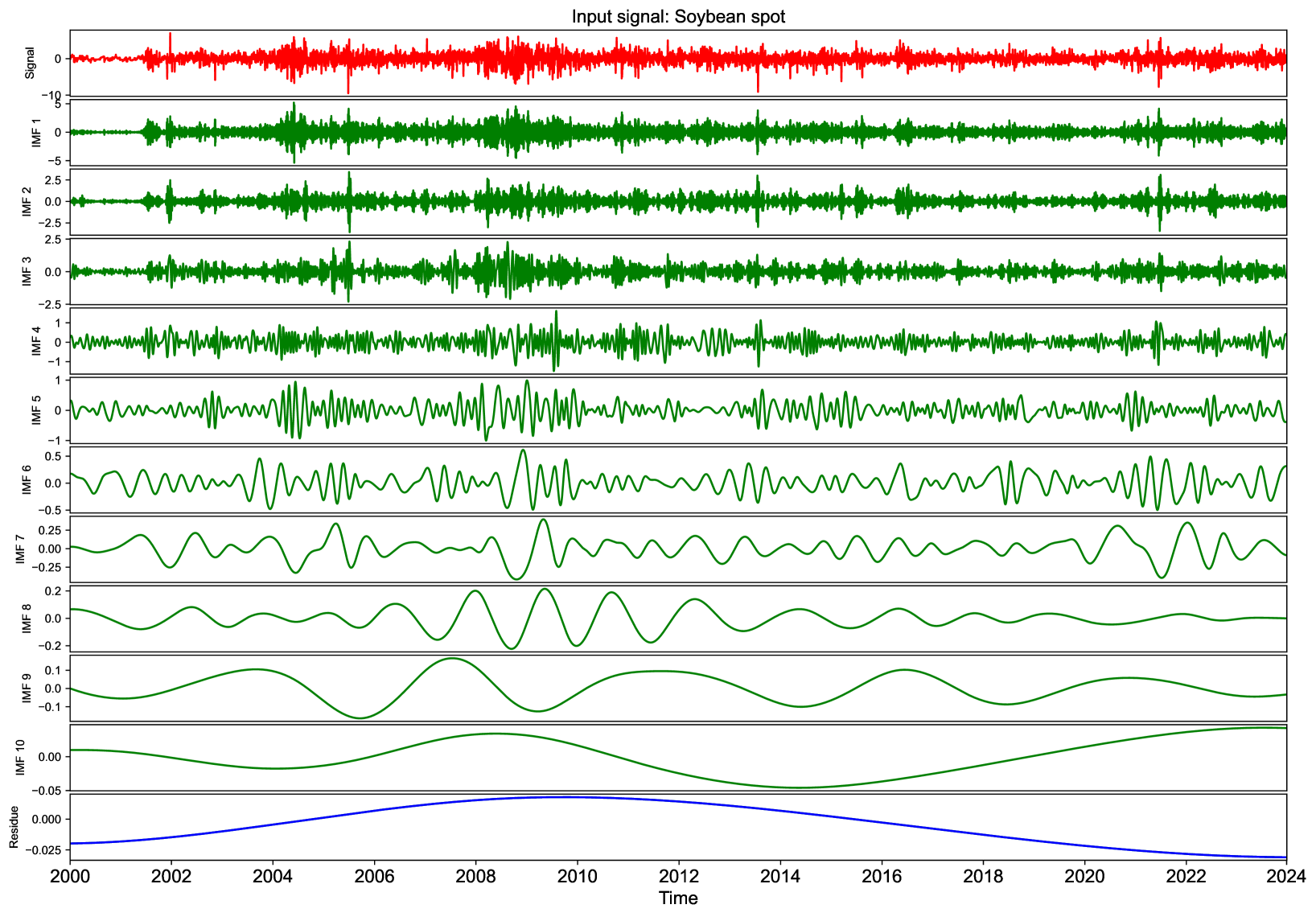This screenshot has height=917, width=1316.
Task: Click the −0.25 tick of the IMF 7 panel
Action: (47, 566)
